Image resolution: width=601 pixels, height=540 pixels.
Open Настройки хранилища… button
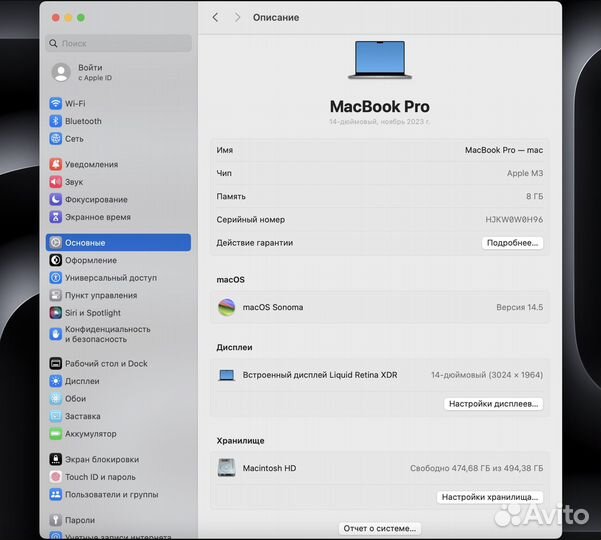tap(490, 497)
